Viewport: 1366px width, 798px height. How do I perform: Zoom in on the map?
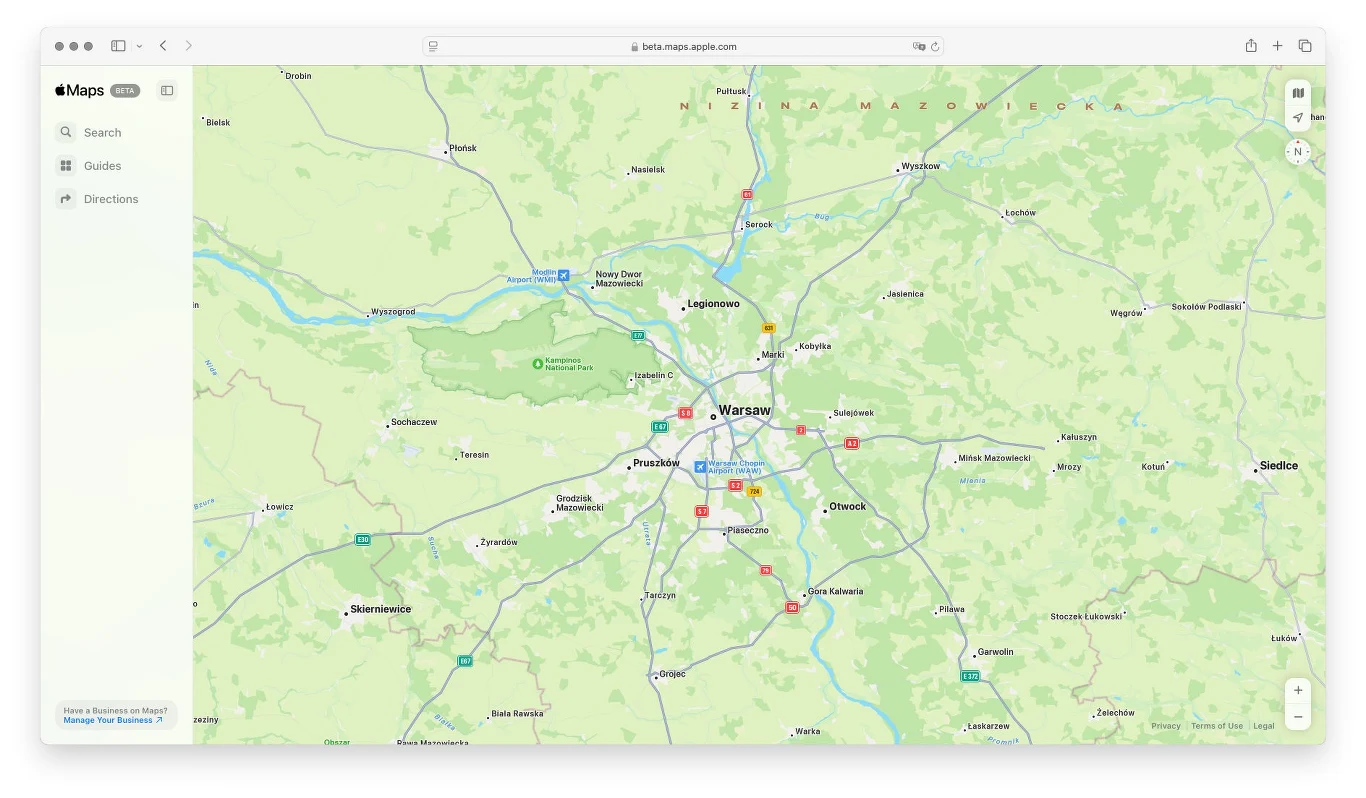1297,689
